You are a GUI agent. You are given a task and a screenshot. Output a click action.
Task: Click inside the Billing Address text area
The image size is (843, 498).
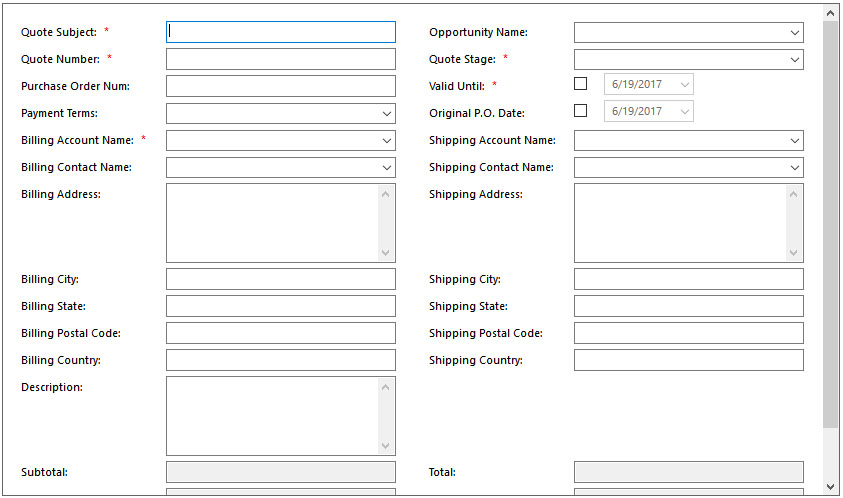click(272, 222)
